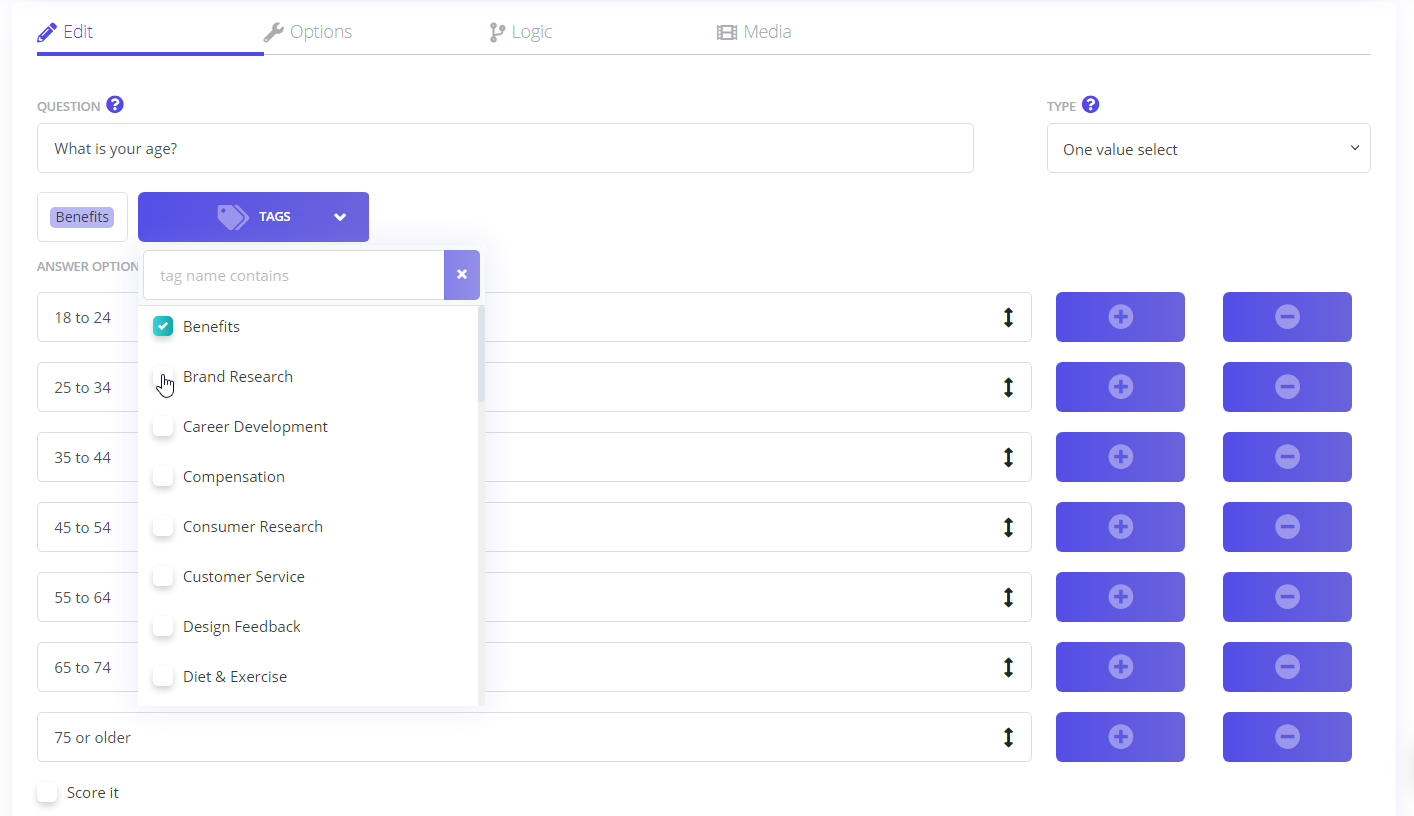
Task: Check the Diet & Exercise tag
Action: [163, 676]
